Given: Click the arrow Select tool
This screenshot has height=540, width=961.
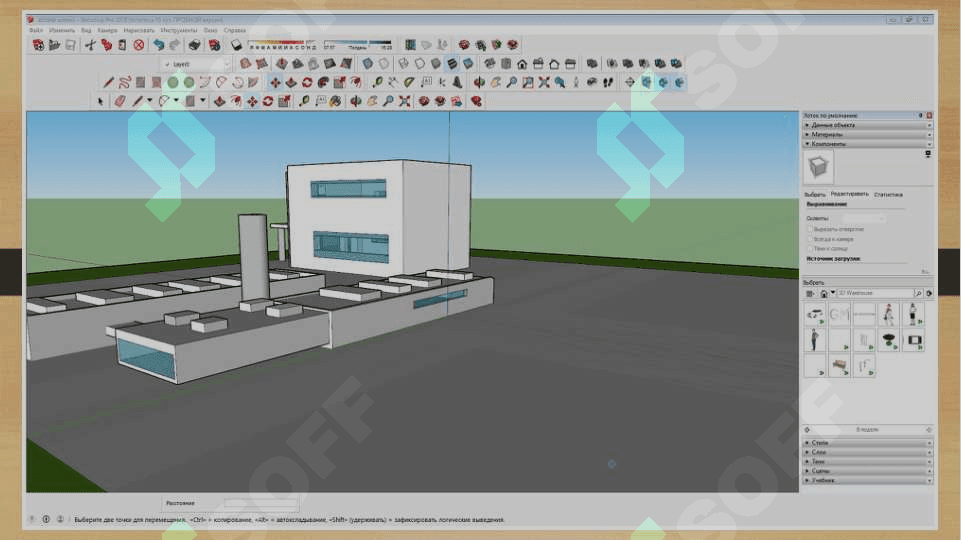Looking at the screenshot, I should coord(100,101).
